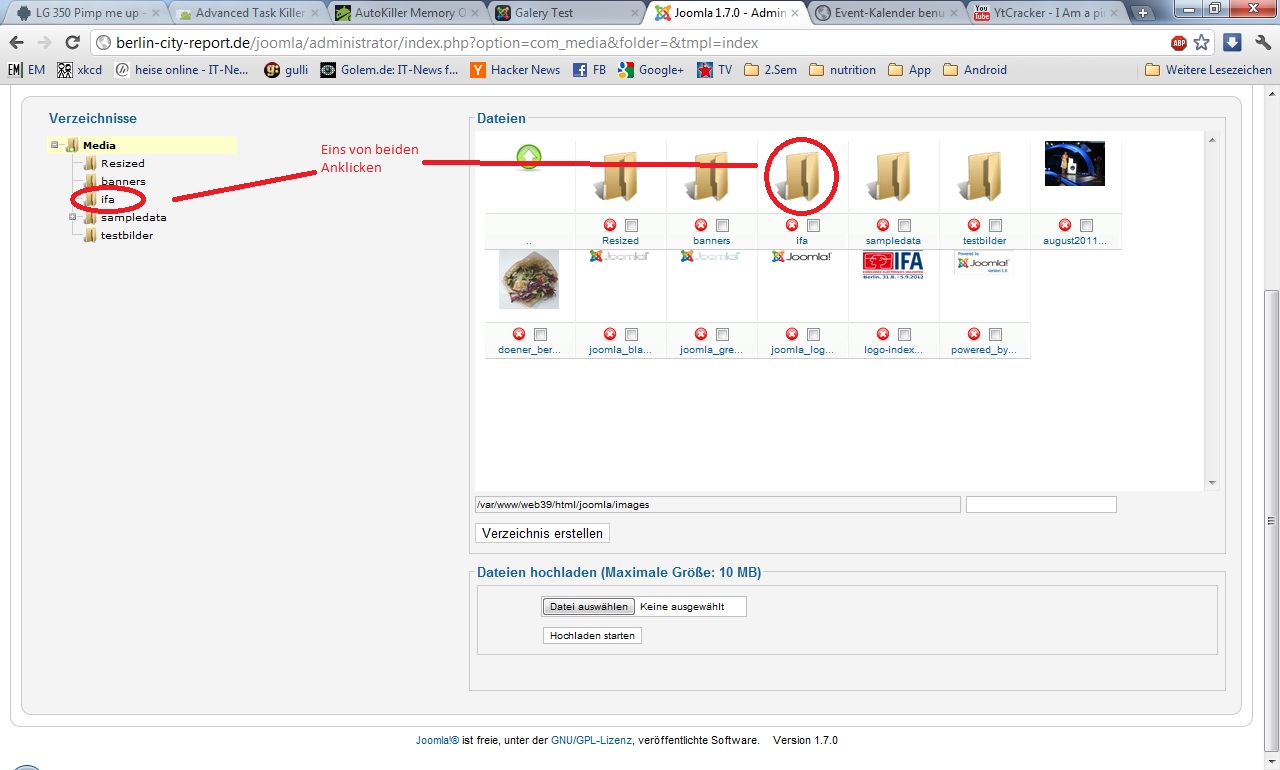
Task: Click red delete icon for banners folder
Action: tap(701, 225)
